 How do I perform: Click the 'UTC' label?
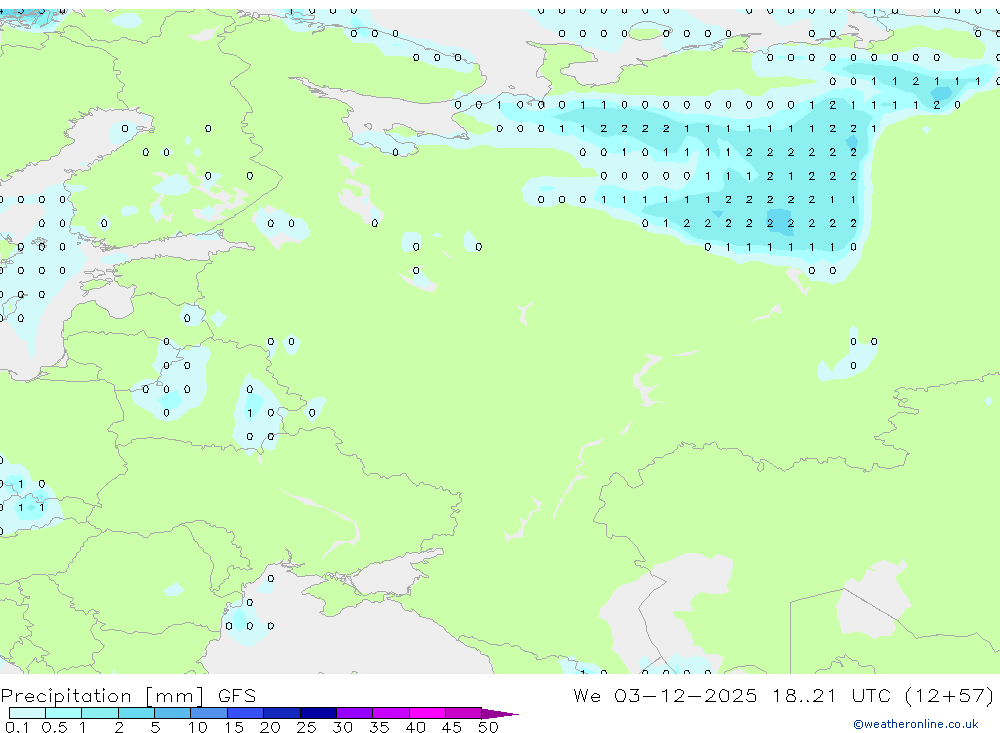point(871,695)
